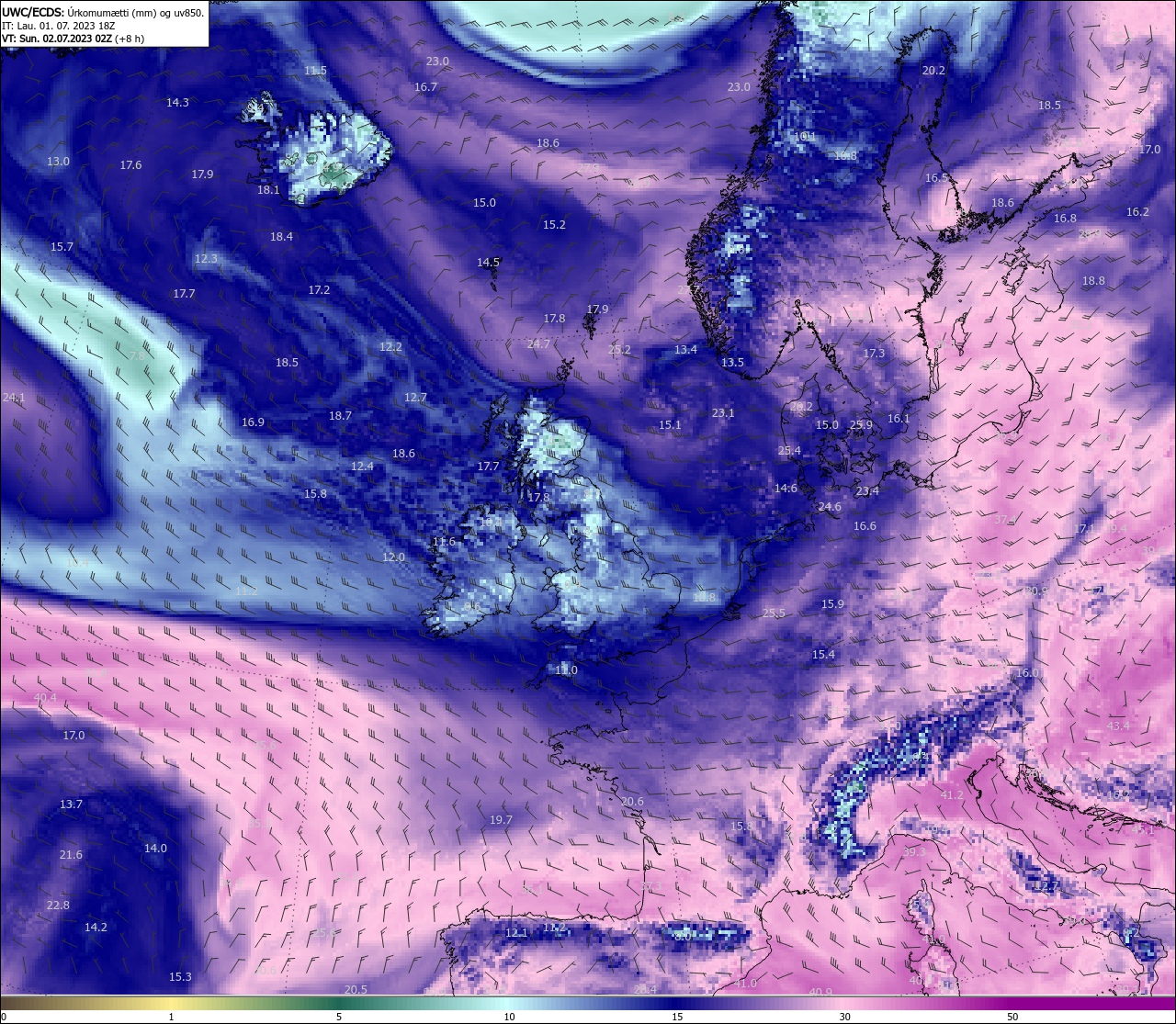Click the UWC/ECDS map title text
The image size is (1176, 1024).
tap(103, 12)
